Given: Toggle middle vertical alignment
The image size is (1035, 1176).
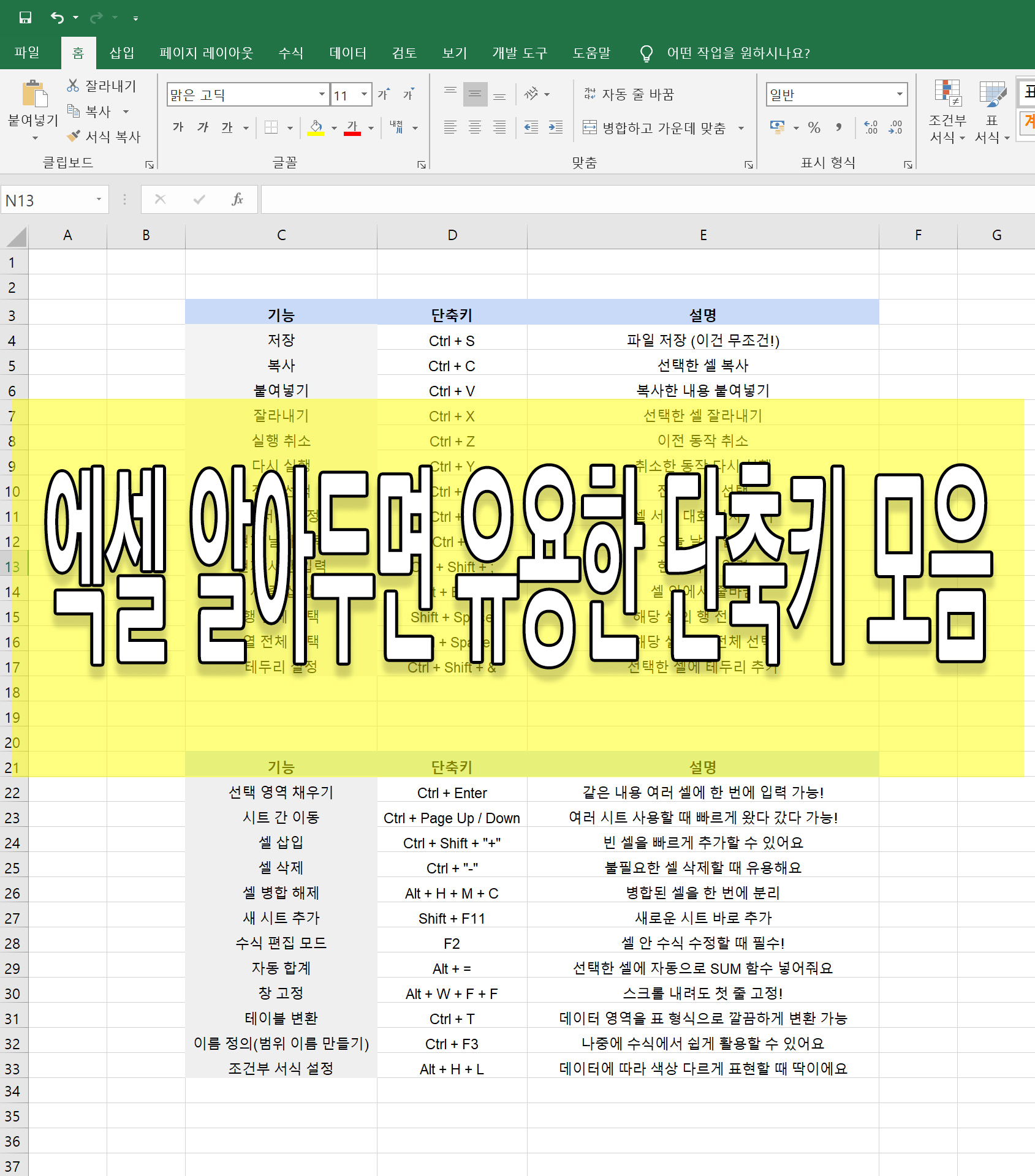Looking at the screenshot, I should click(475, 94).
